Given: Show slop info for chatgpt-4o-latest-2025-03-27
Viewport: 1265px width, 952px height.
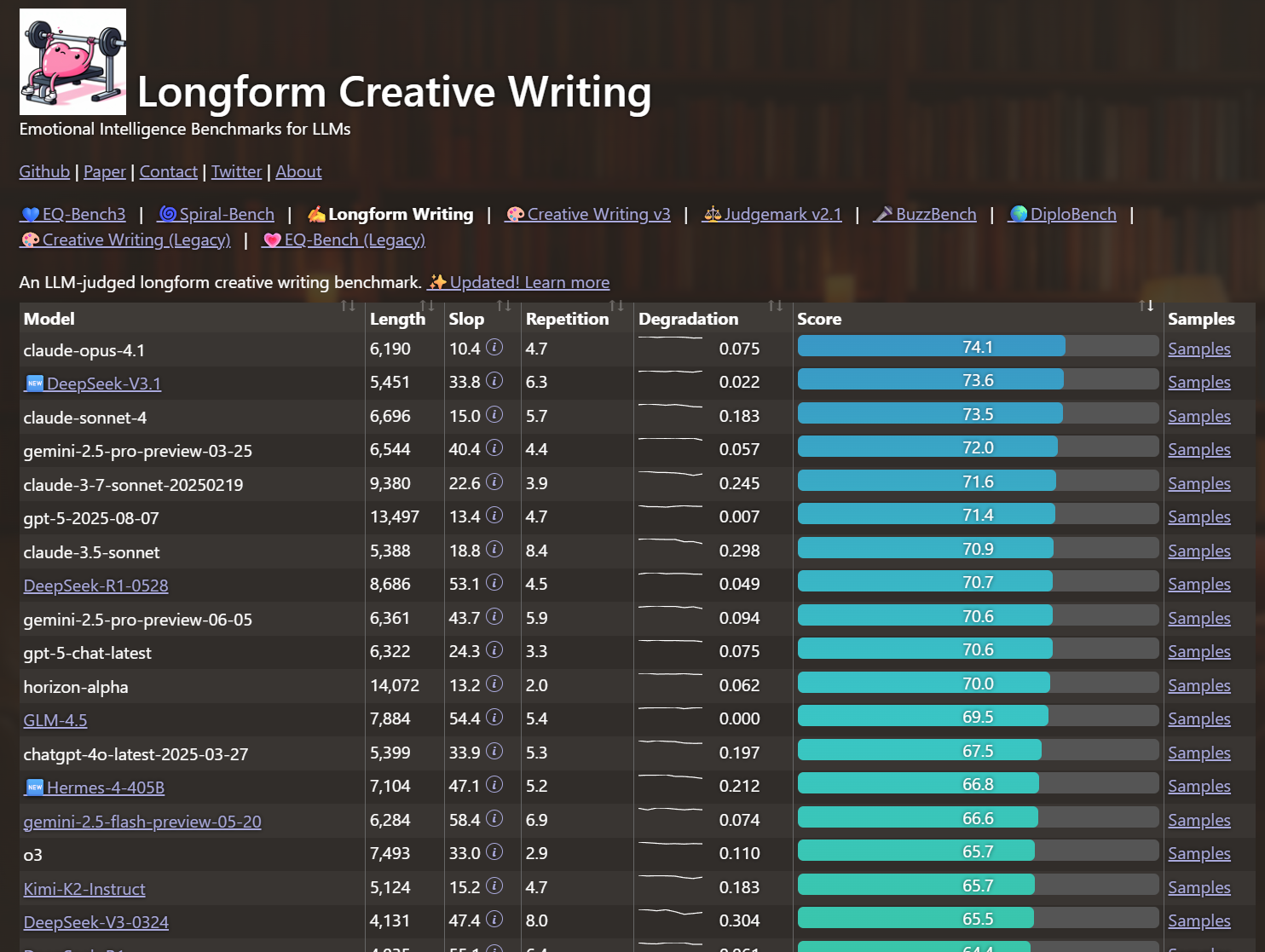Looking at the screenshot, I should pyautogui.click(x=494, y=752).
